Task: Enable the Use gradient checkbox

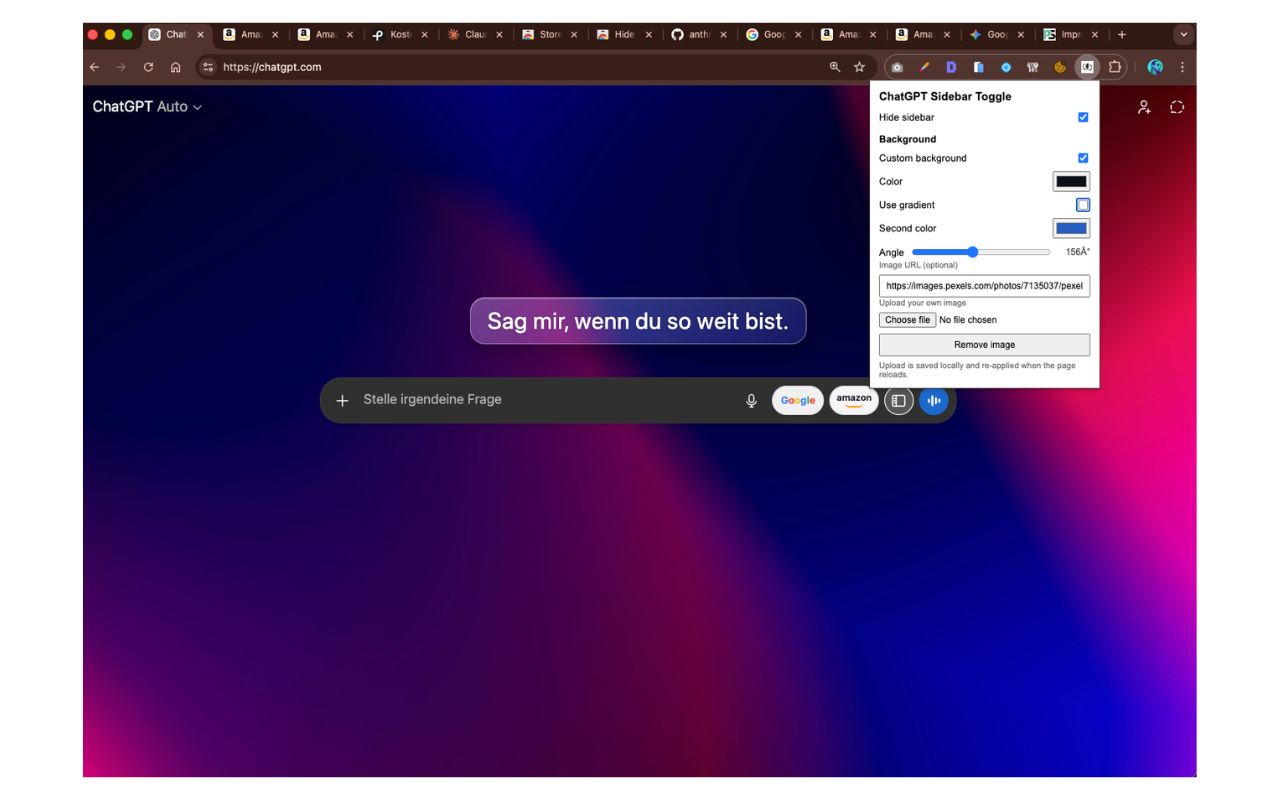Action: click(x=1083, y=205)
